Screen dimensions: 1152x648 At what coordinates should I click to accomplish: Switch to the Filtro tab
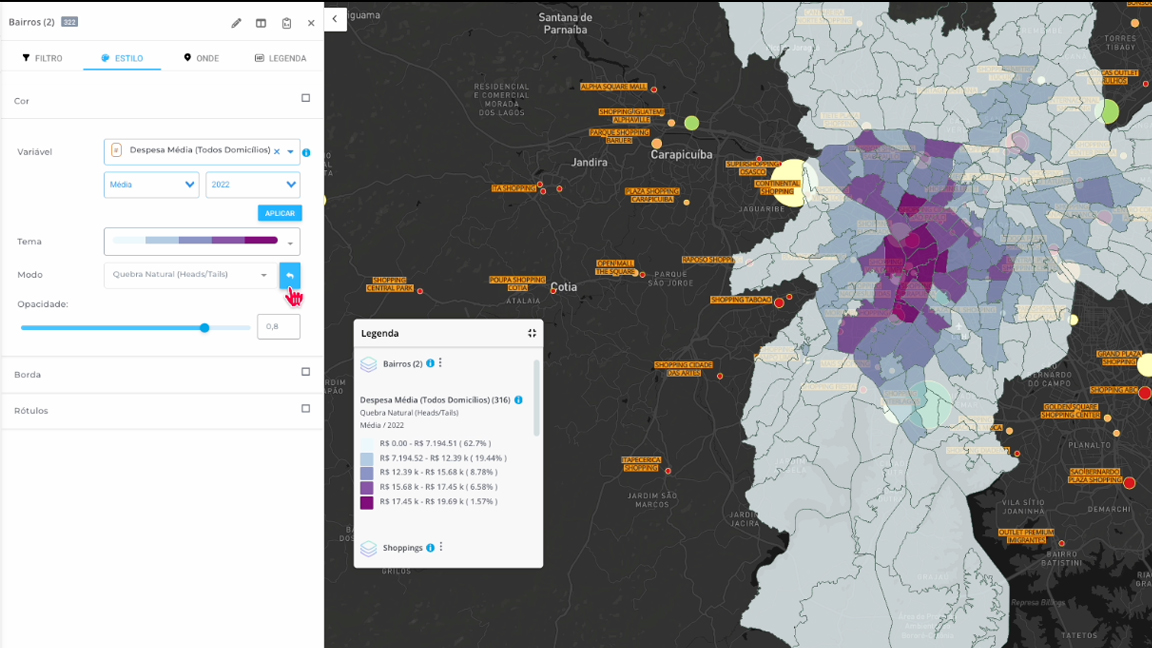pyautogui.click(x=42, y=58)
